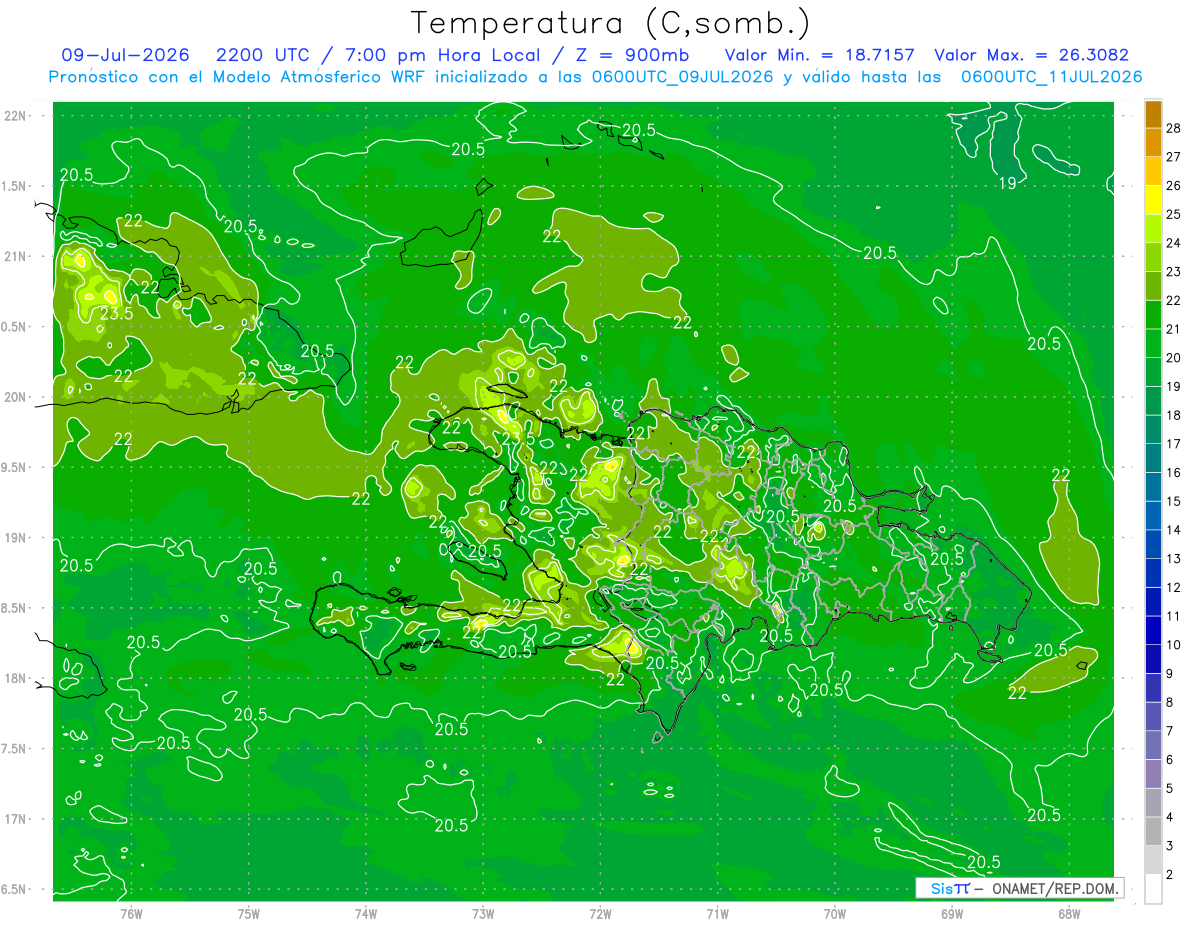Click the "71W" longitude axis label
Image resolution: width=1200 pixels, height=927 pixels.
717,913
